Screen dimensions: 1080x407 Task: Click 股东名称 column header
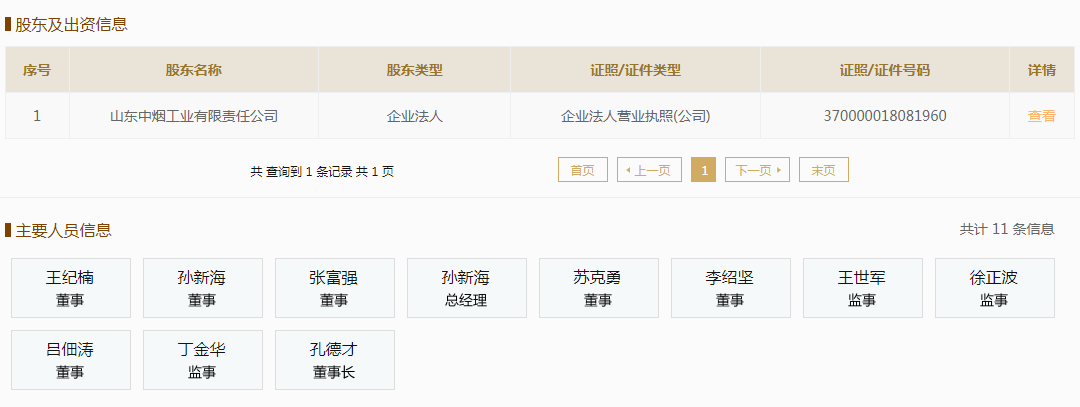194,70
